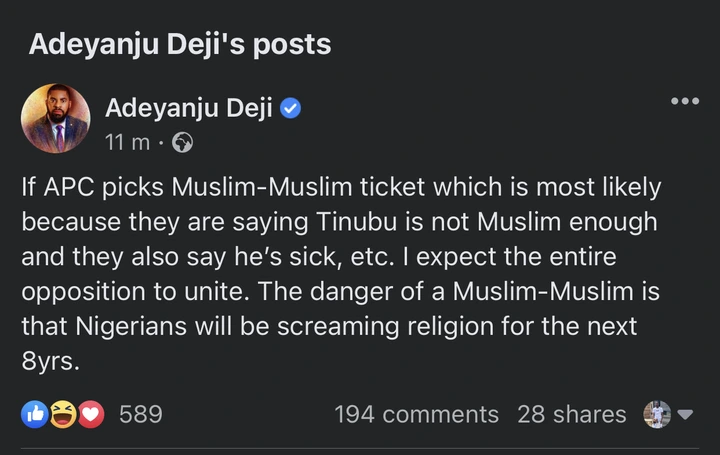Open the three-dot post options menu
Screen dimensions: 720x455
click(x=684, y=102)
